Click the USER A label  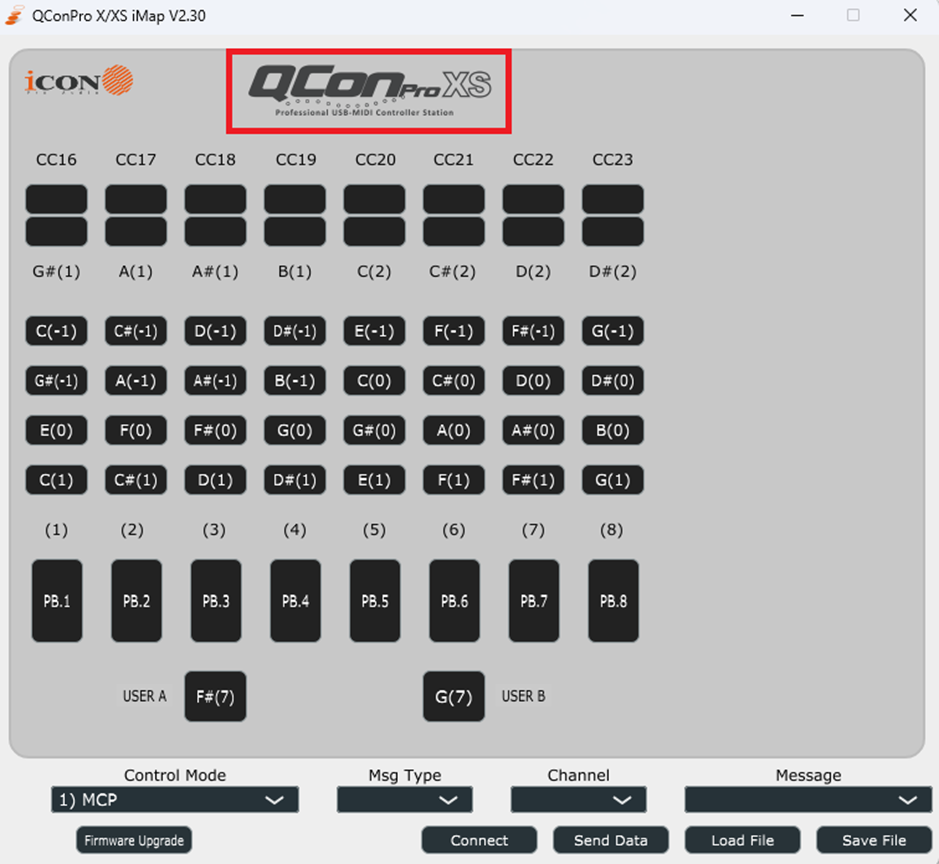(144, 696)
